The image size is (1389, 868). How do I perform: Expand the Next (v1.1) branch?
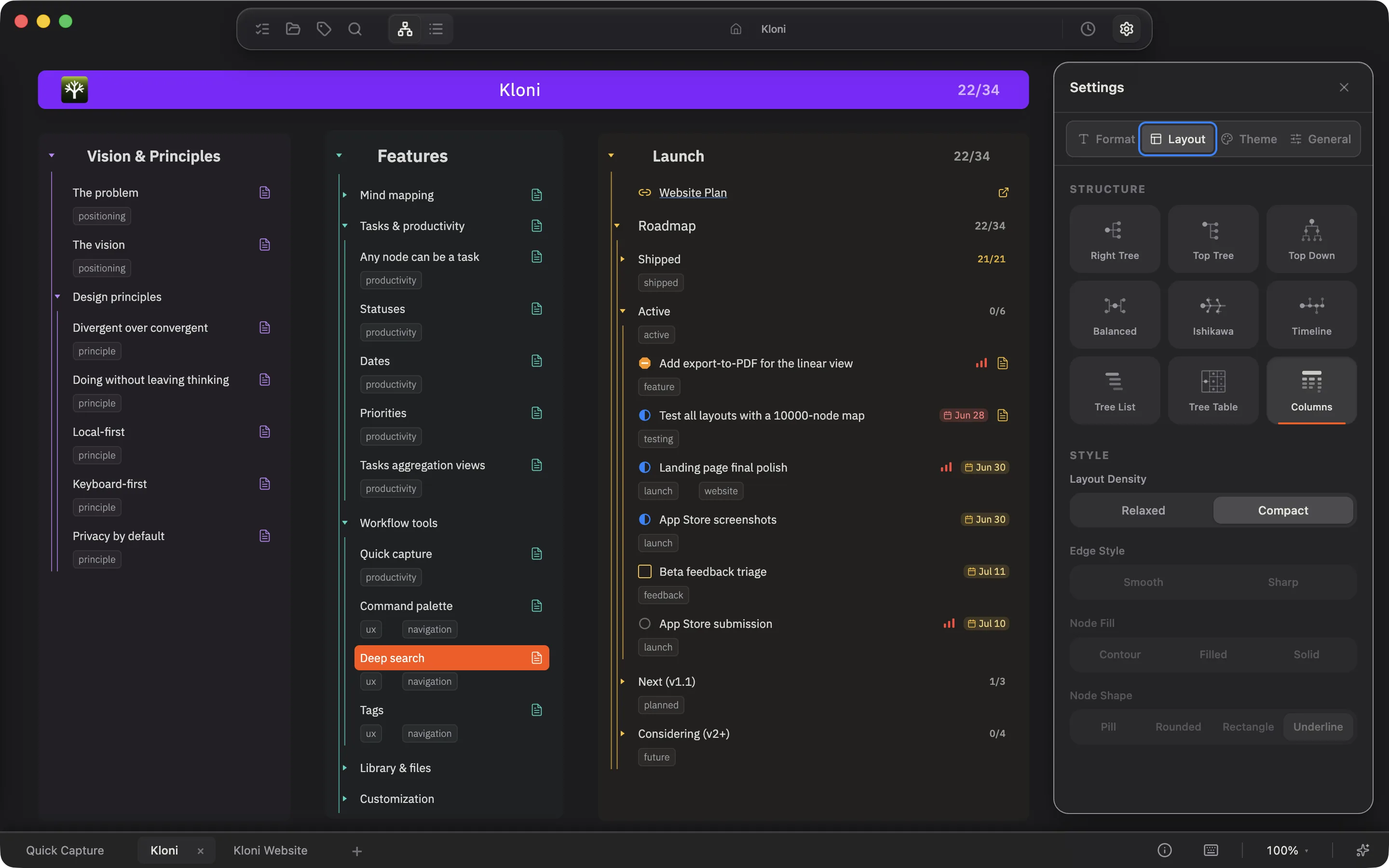click(x=622, y=681)
